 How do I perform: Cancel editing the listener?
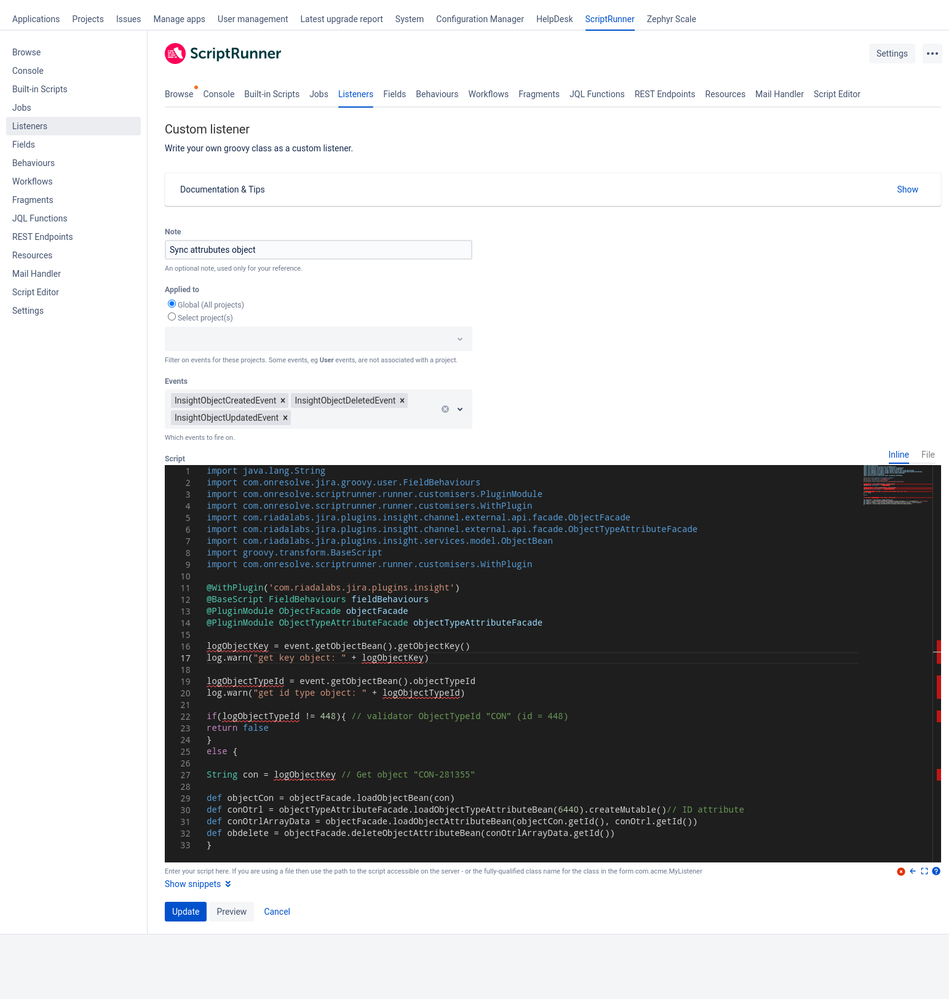coord(277,912)
